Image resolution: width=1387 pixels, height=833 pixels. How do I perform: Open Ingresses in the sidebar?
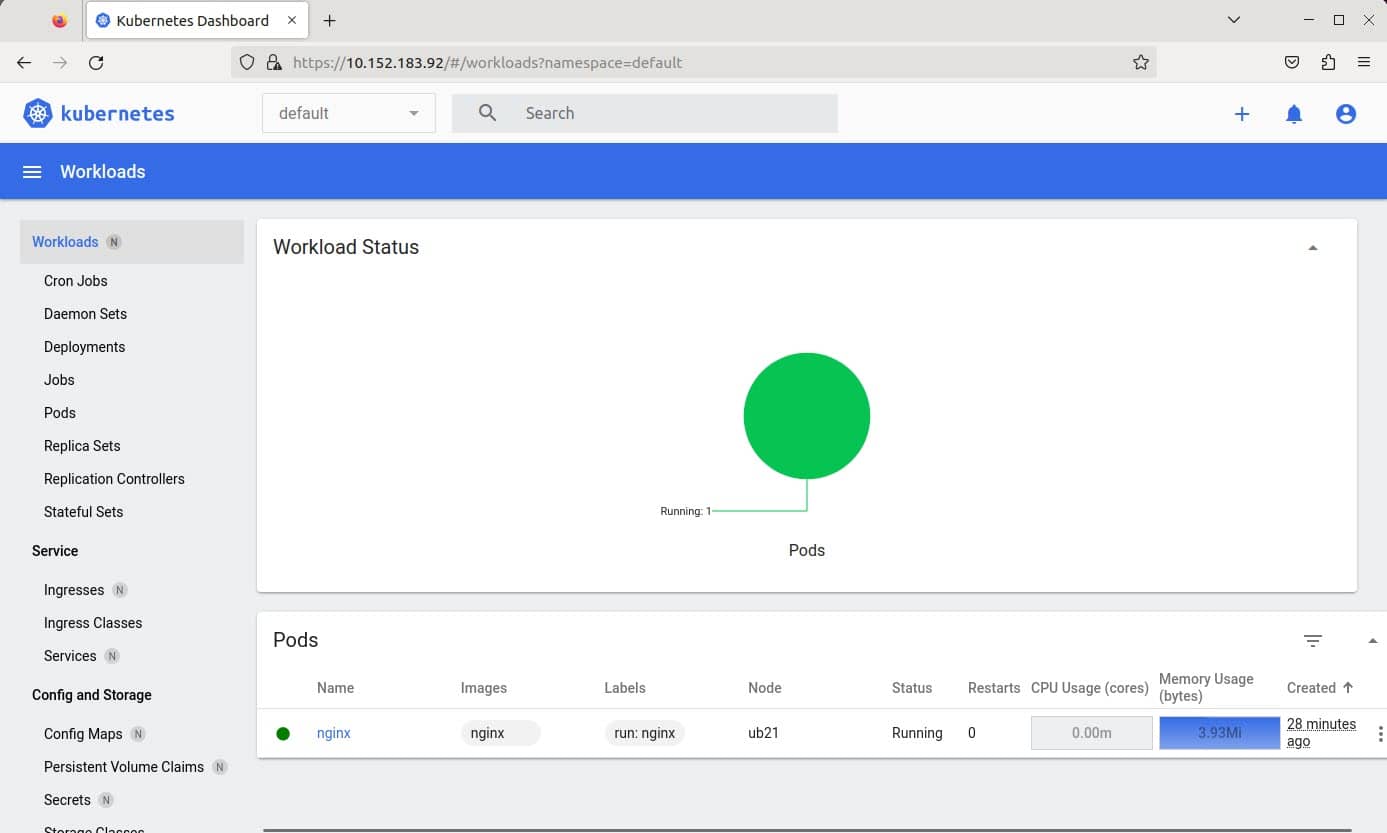click(x=74, y=590)
